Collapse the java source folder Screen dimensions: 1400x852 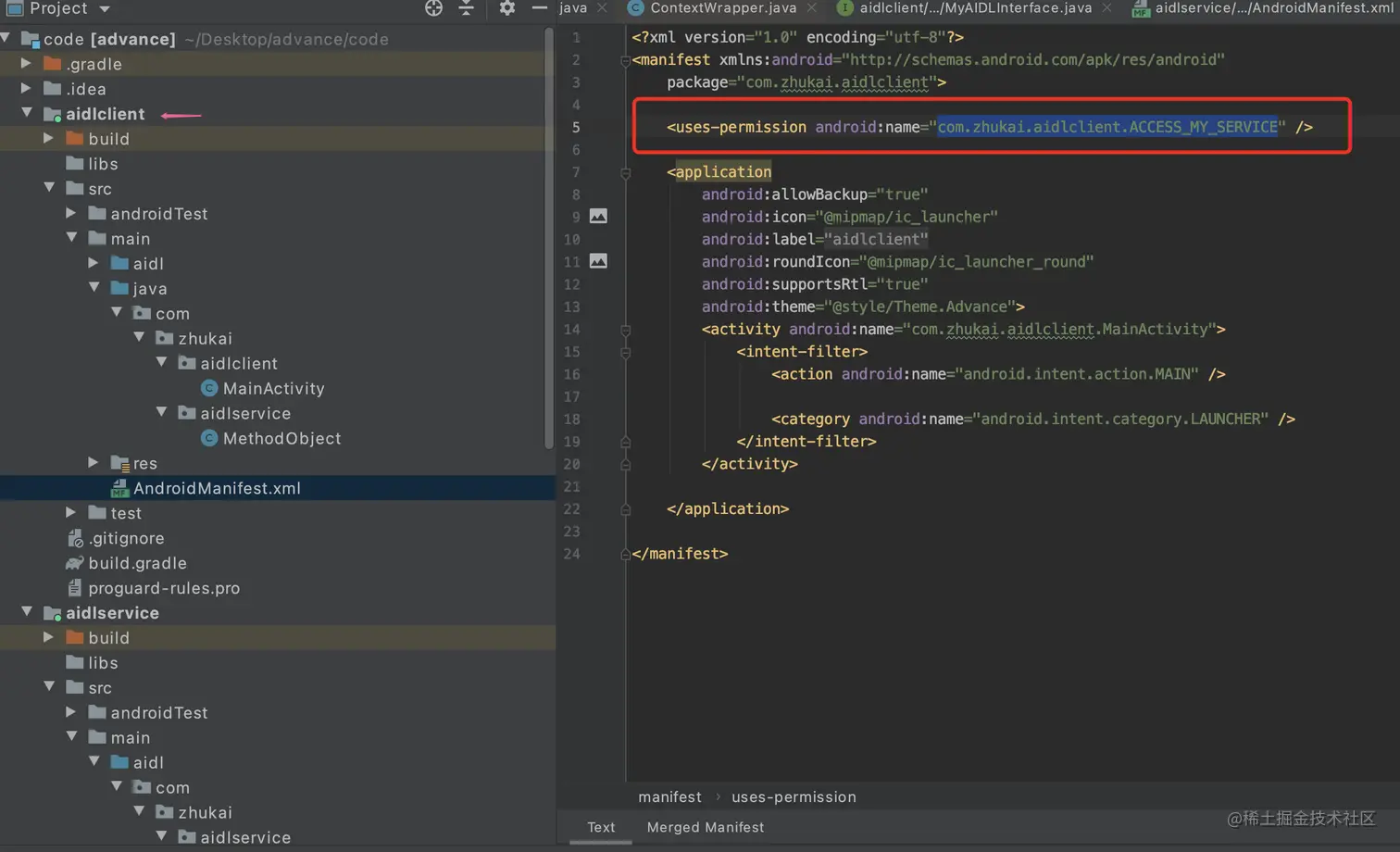(x=94, y=288)
